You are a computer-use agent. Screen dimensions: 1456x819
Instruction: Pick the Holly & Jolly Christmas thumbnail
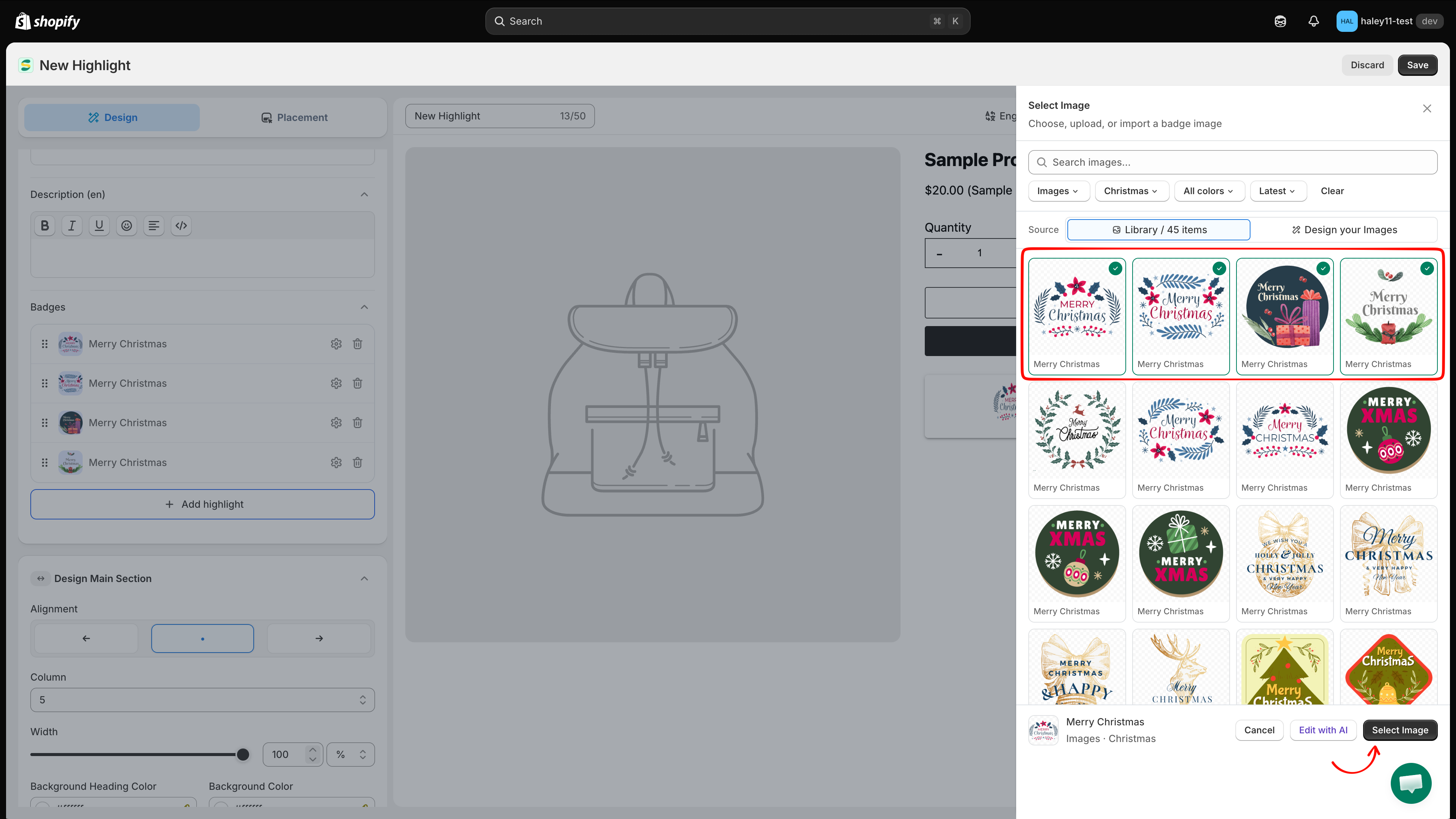1285,563
